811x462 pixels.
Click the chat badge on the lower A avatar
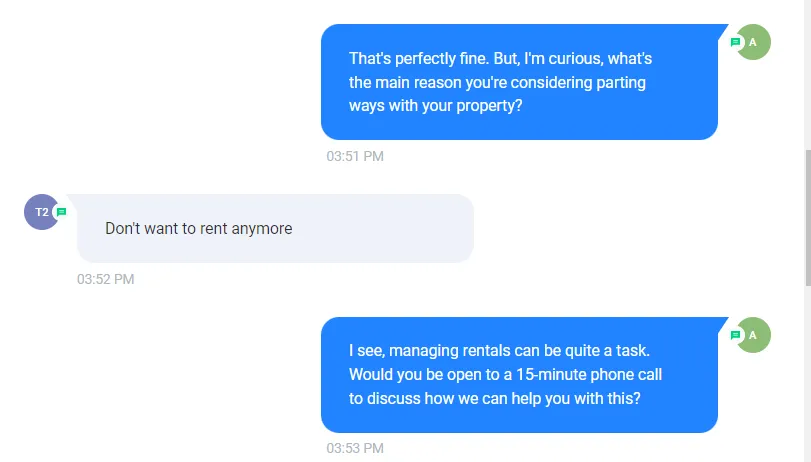click(735, 335)
